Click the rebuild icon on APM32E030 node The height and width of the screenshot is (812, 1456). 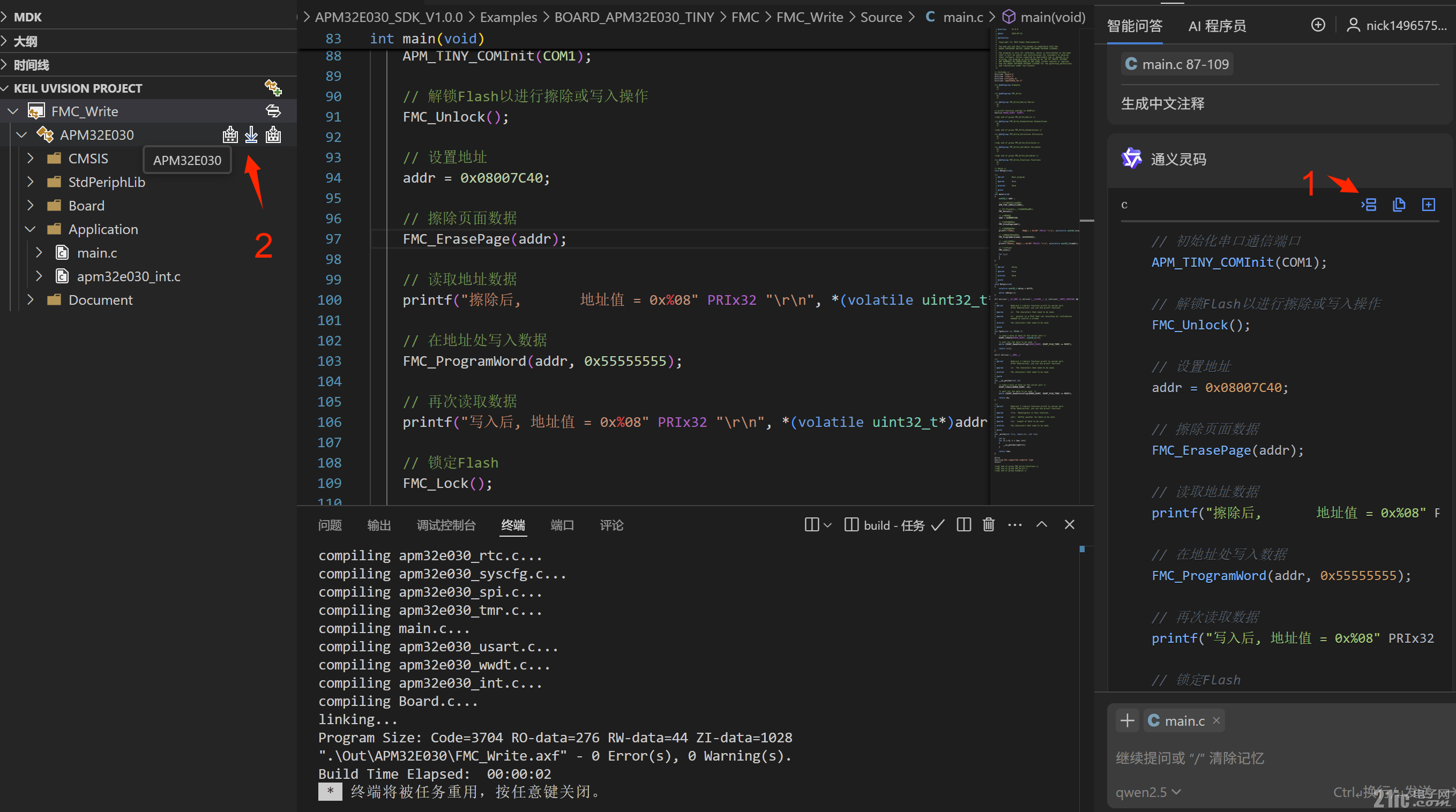(273, 134)
